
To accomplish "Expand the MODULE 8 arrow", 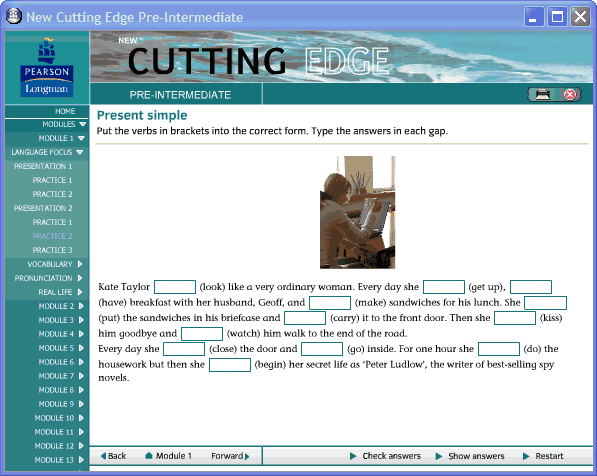I will 81,390.
